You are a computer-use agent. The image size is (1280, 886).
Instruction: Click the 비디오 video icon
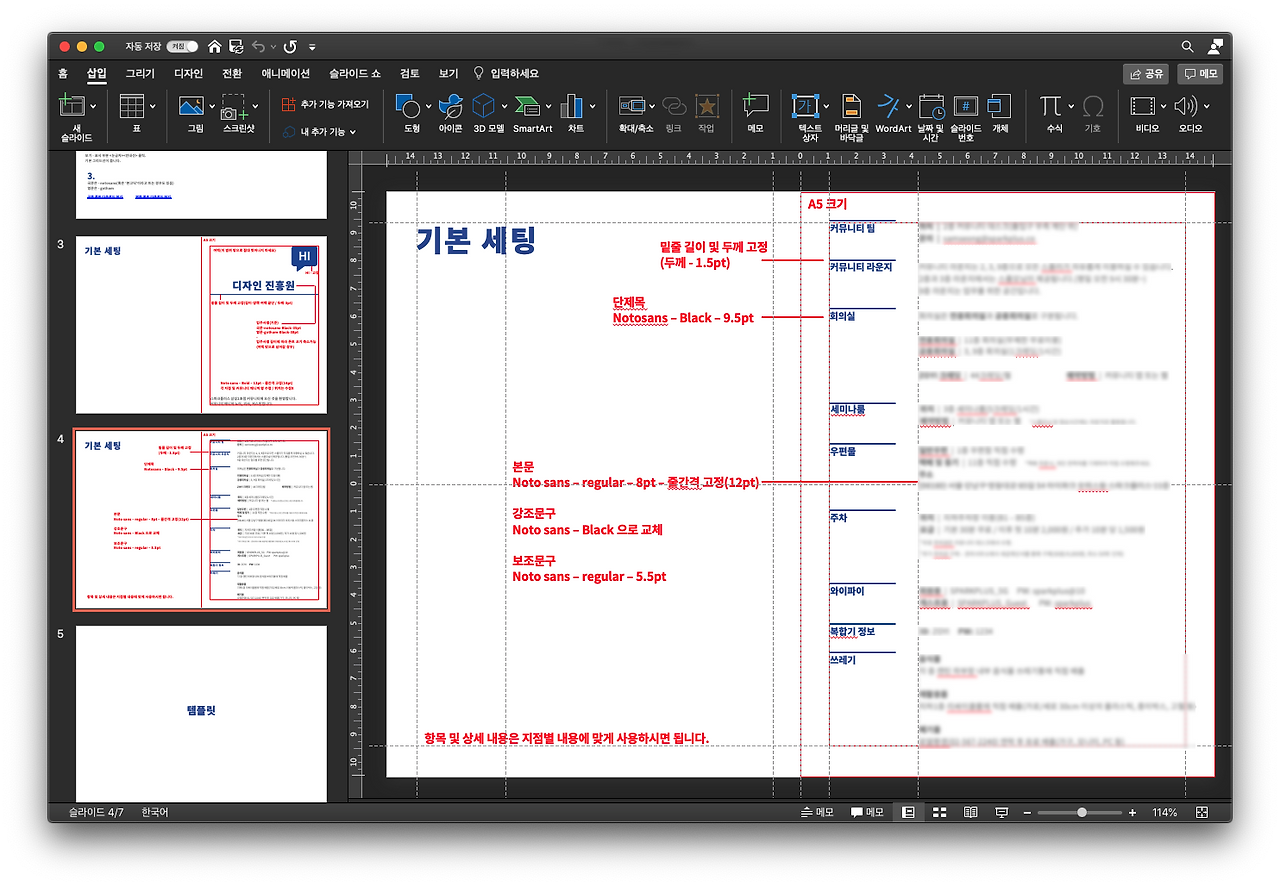[x=1142, y=106]
